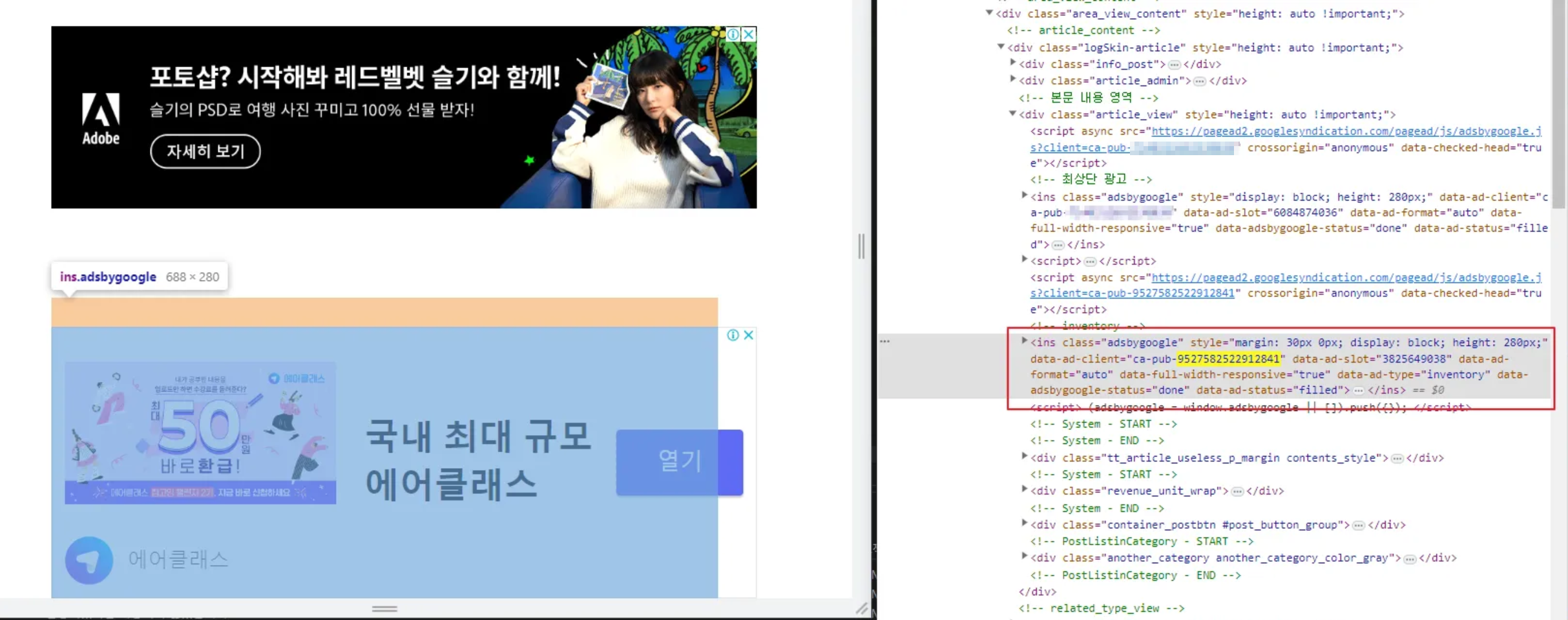Click the ellipsis icon in the revenue_unit_wrap div
Image resolution: width=1568 pixels, height=620 pixels.
(1238, 491)
